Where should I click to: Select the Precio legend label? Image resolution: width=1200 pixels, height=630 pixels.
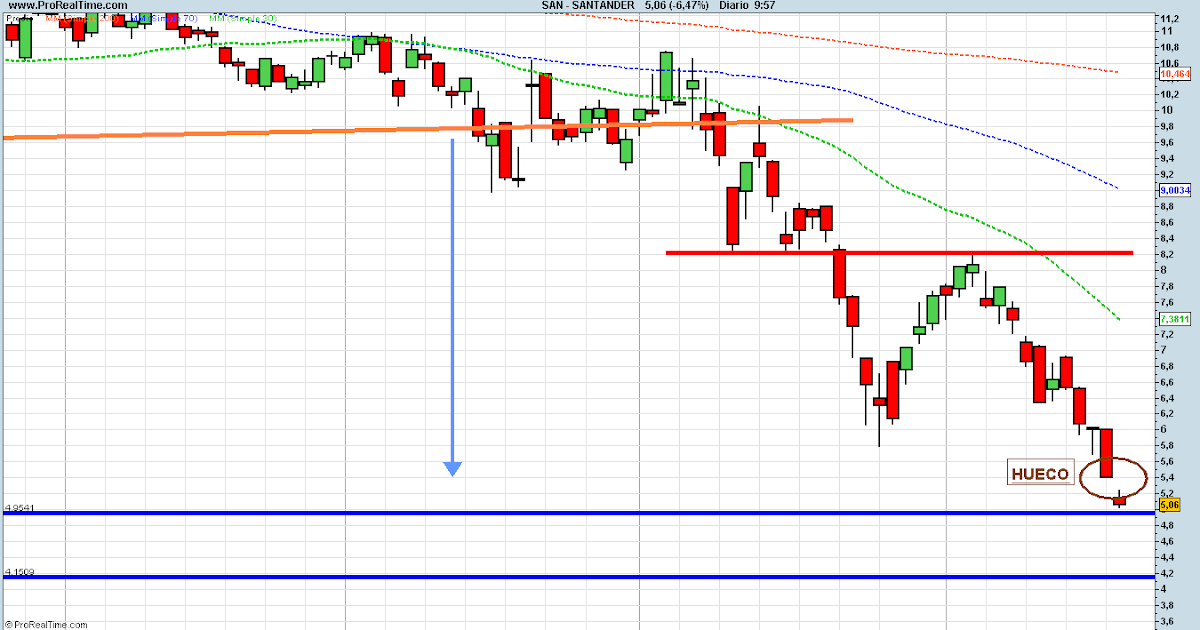click(x=19, y=18)
